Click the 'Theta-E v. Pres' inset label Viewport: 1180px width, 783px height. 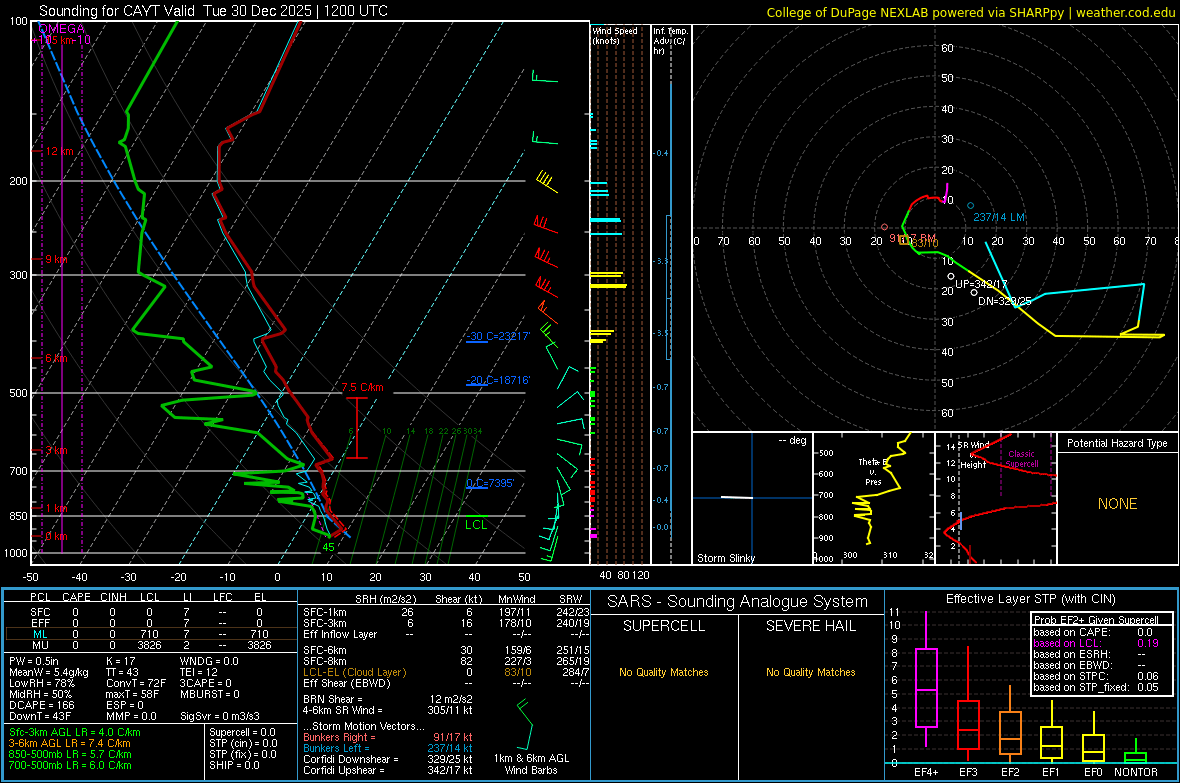[x=873, y=471]
